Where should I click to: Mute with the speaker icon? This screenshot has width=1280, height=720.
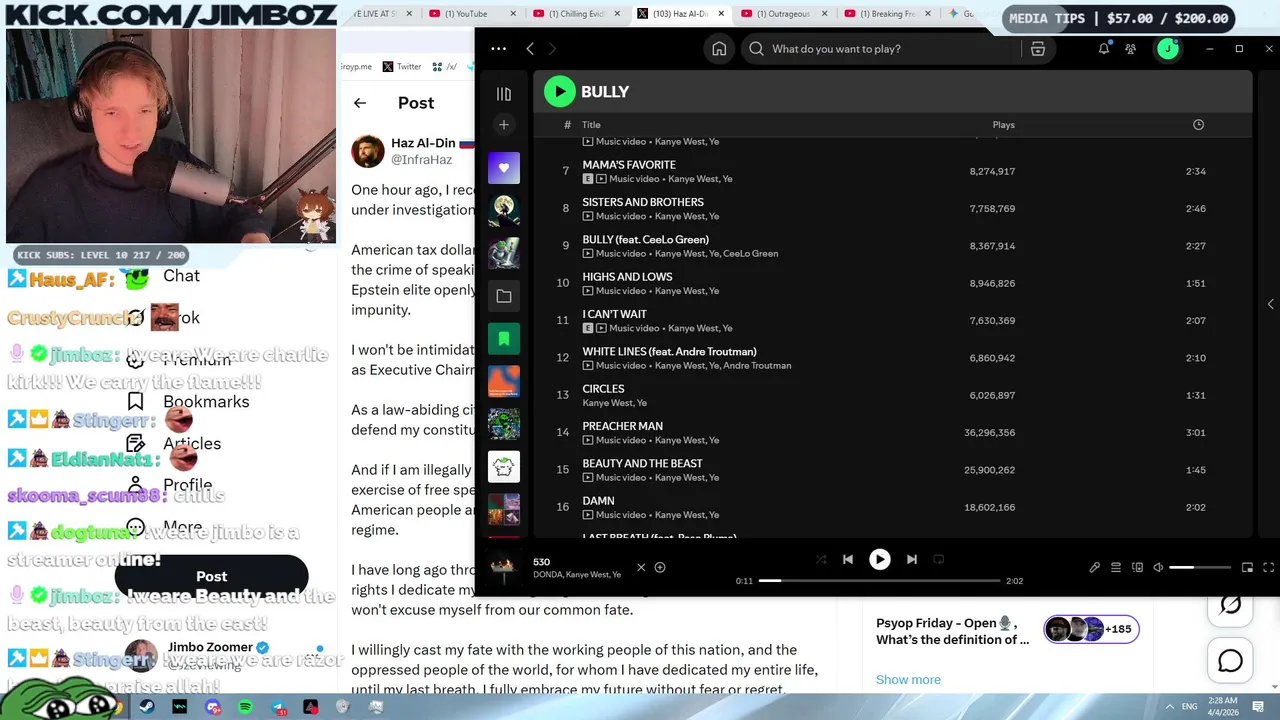[1158, 568]
